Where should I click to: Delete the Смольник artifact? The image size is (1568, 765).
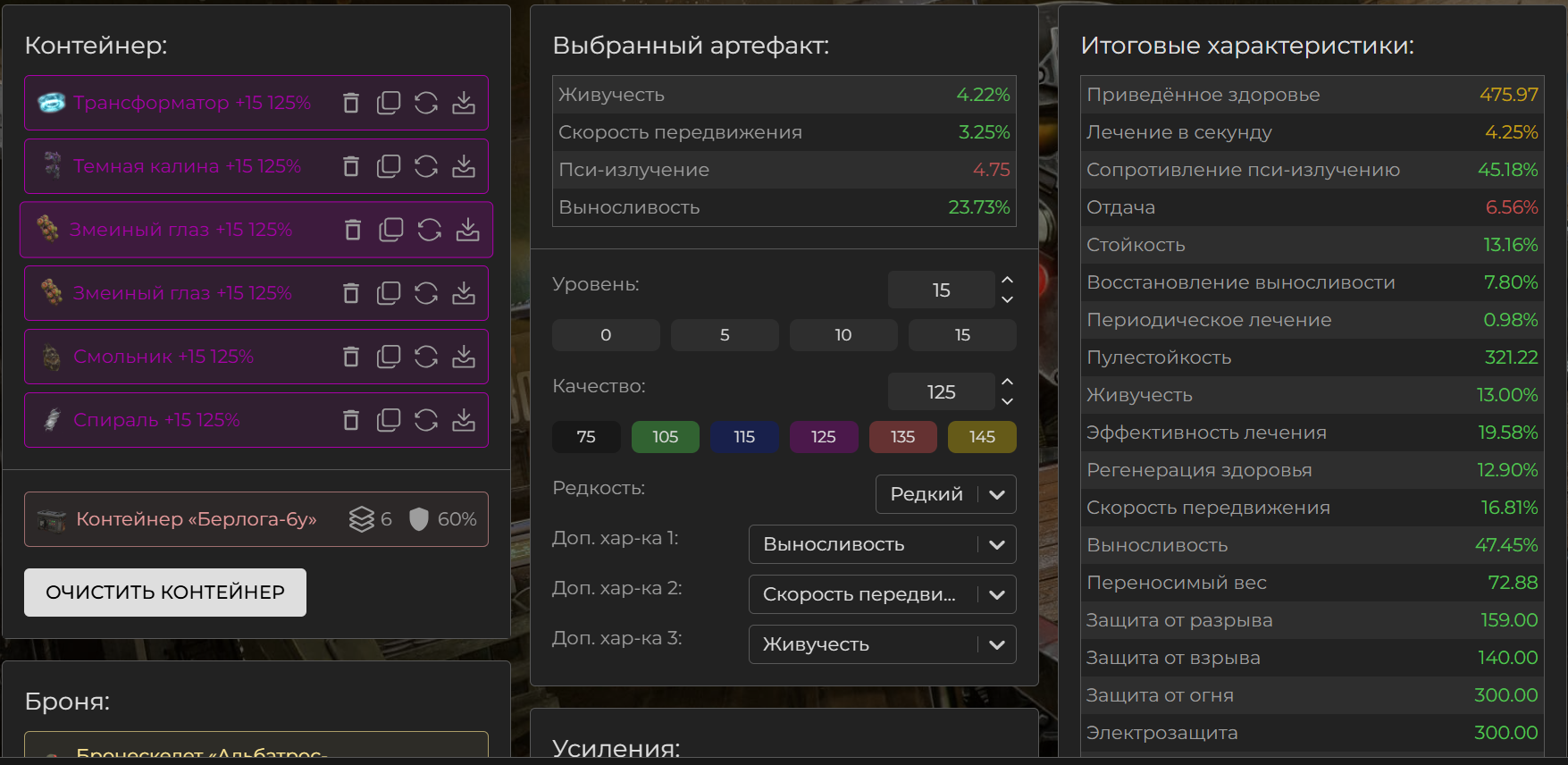click(x=351, y=357)
